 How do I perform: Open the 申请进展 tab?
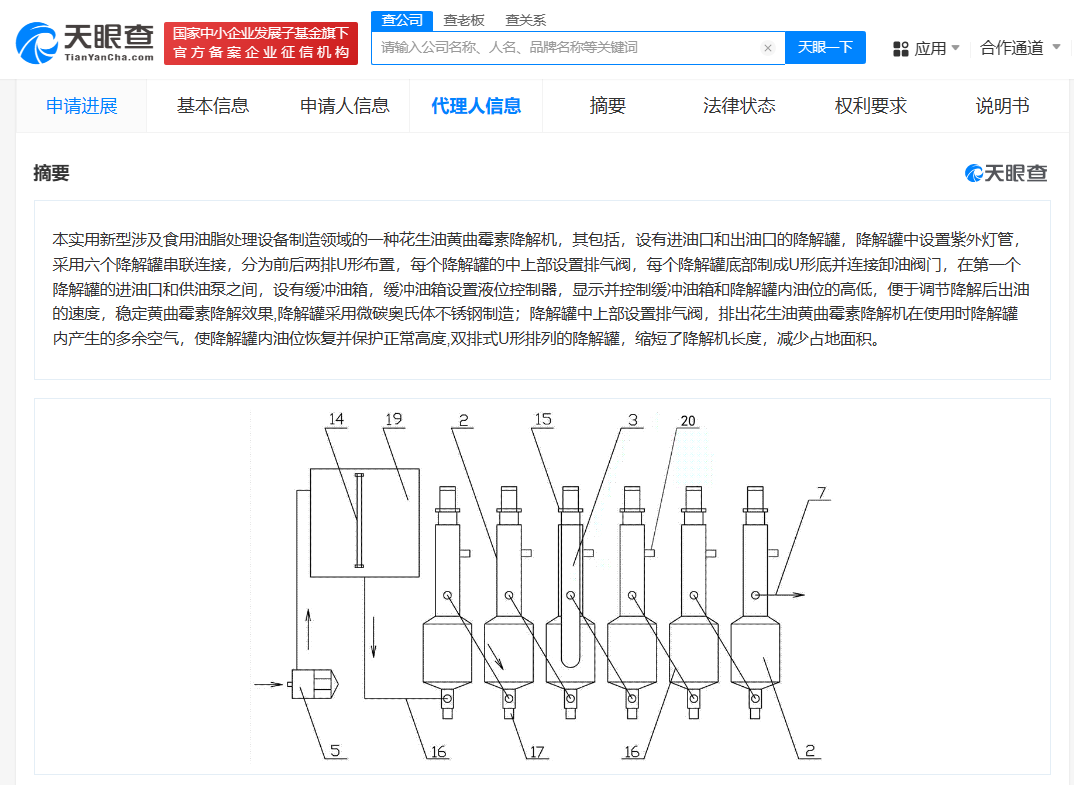(x=81, y=105)
